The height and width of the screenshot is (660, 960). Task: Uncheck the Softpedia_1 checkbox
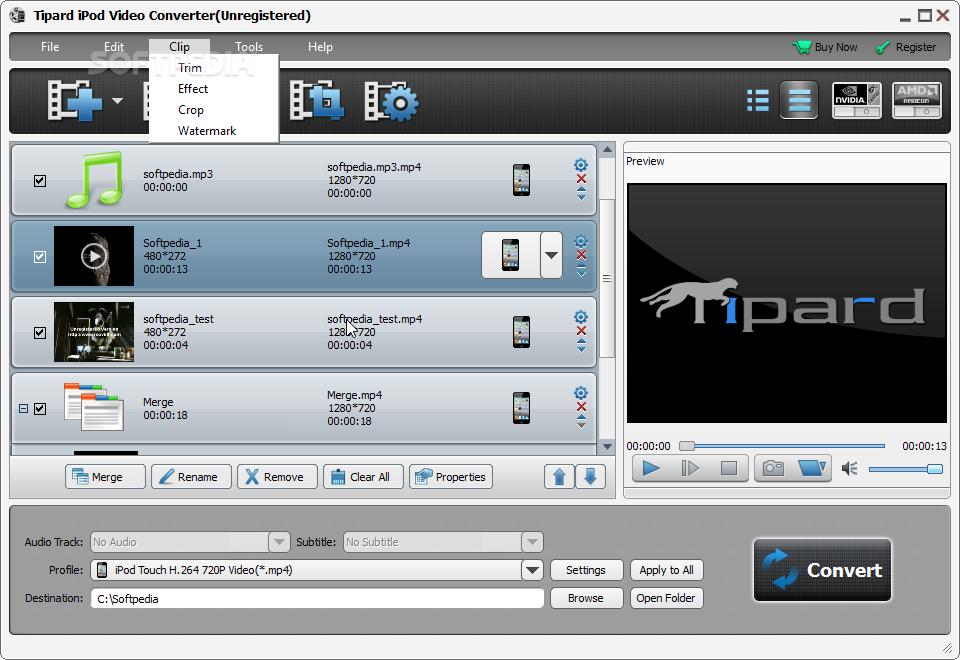[40, 257]
